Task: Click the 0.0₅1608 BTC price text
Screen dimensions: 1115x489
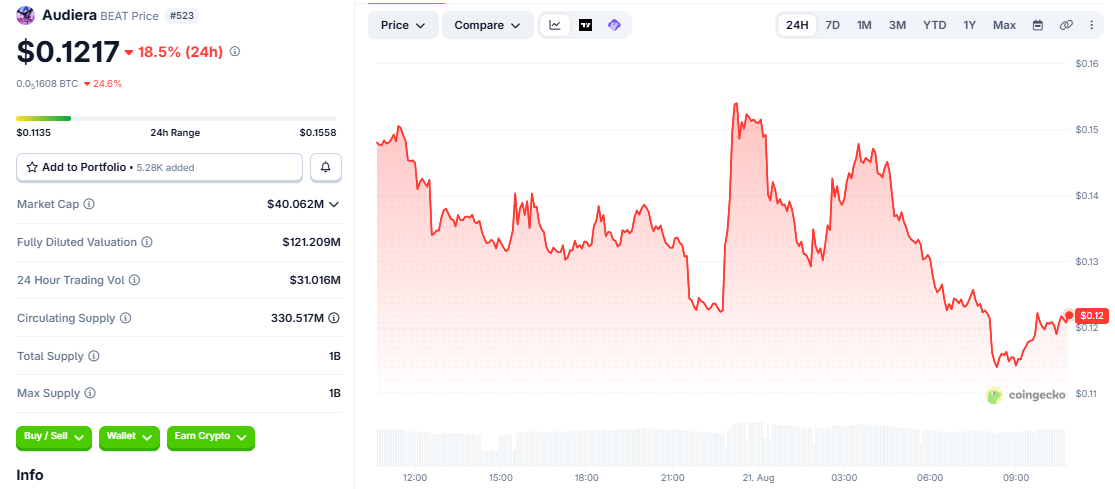Action: [x=47, y=83]
